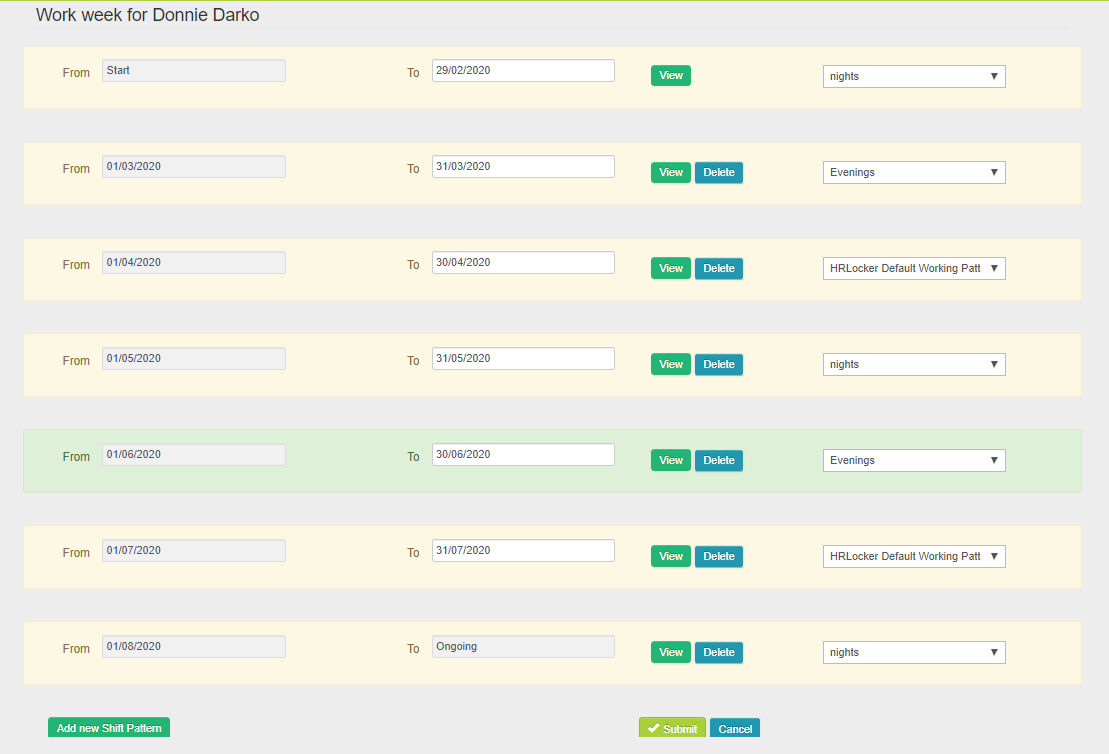The height and width of the screenshot is (754, 1109).
Task: View the highlighted 01/06/2020 shift pattern
Action: pyautogui.click(x=670, y=460)
